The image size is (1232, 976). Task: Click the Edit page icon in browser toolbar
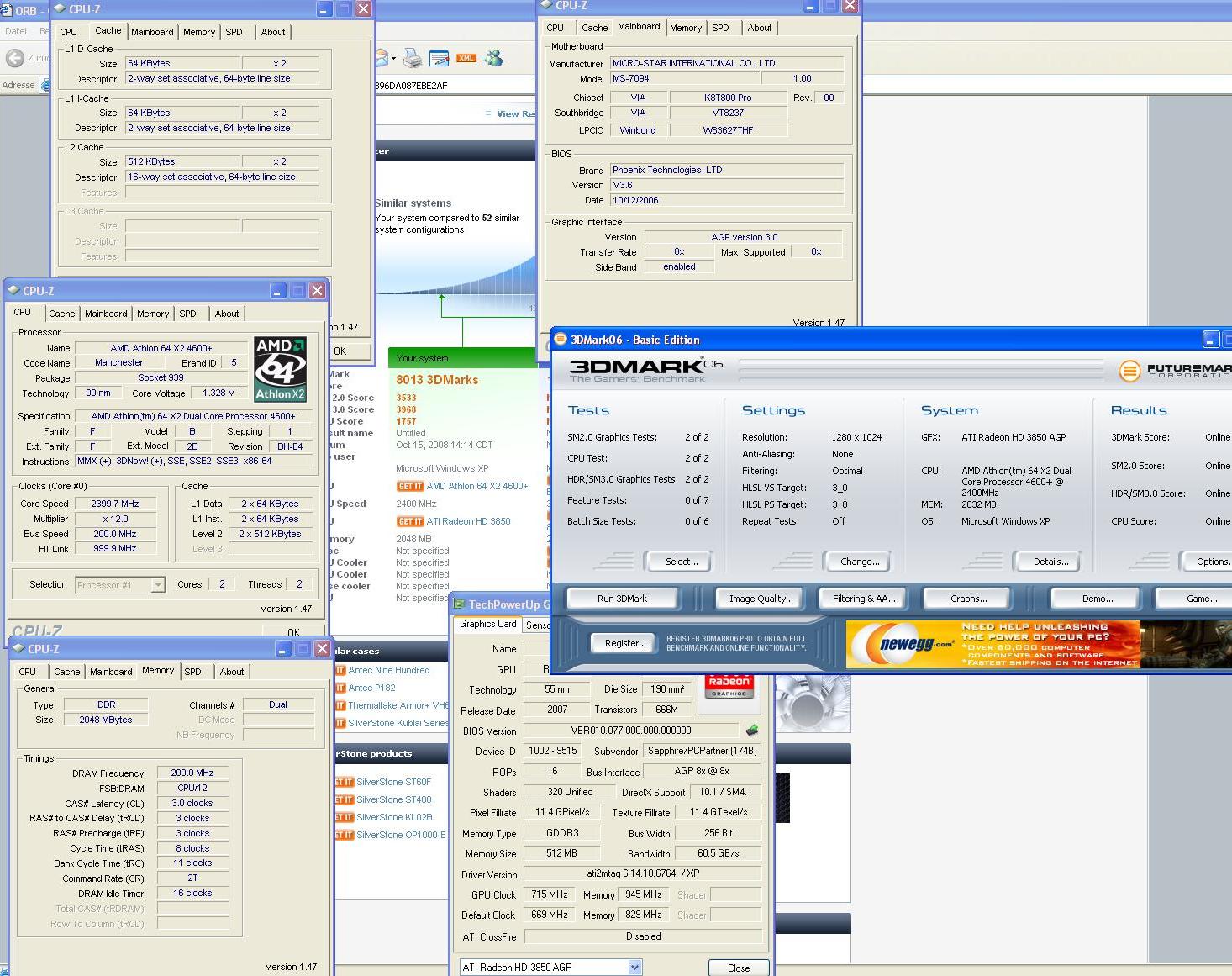[439, 58]
